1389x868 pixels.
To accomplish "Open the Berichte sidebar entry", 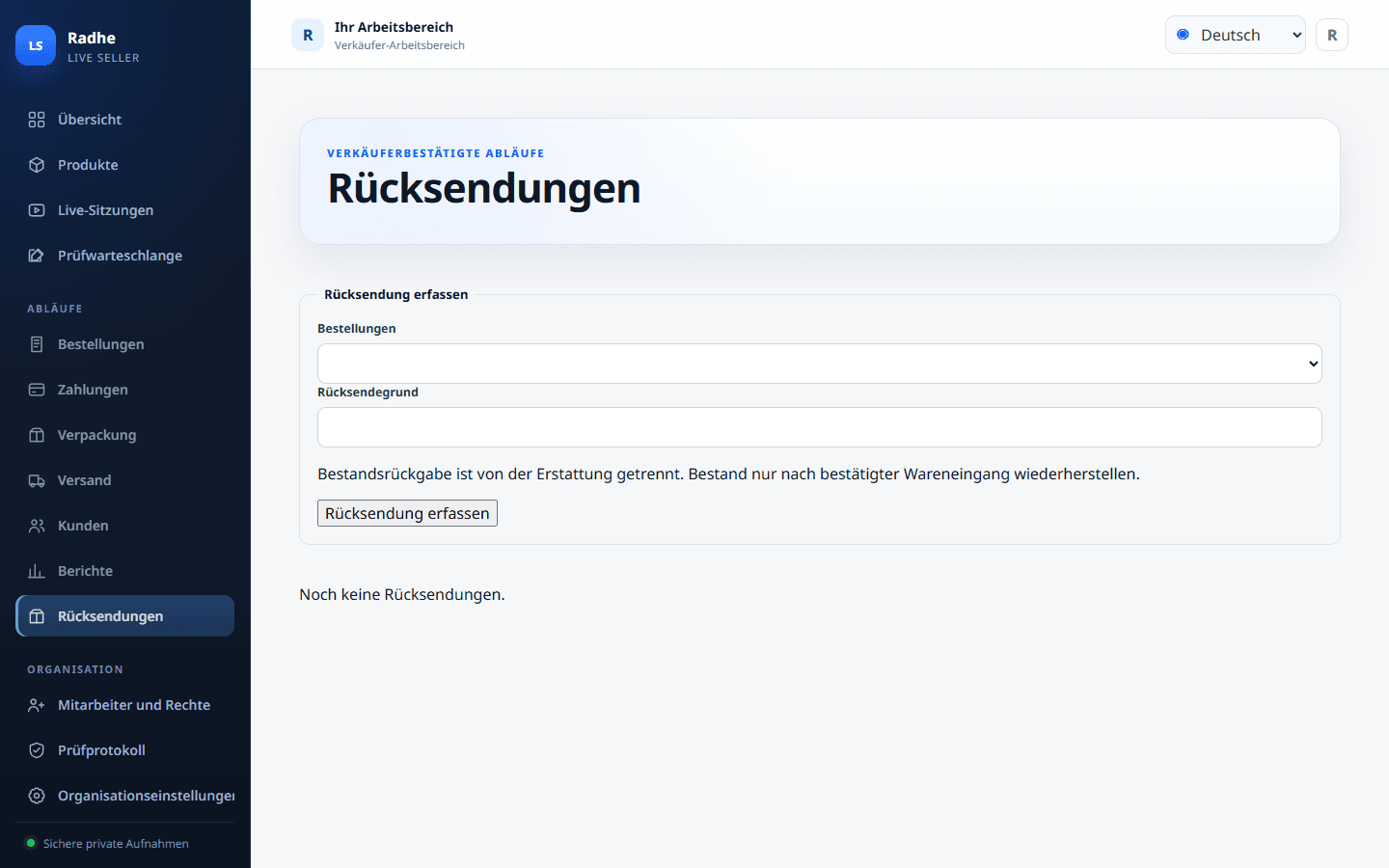I will 125,571.
